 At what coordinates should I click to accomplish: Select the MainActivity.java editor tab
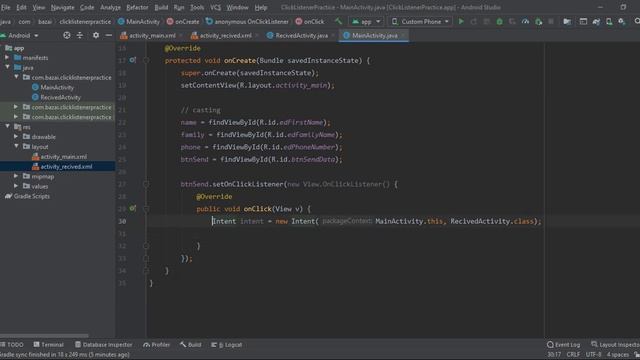[373, 36]
